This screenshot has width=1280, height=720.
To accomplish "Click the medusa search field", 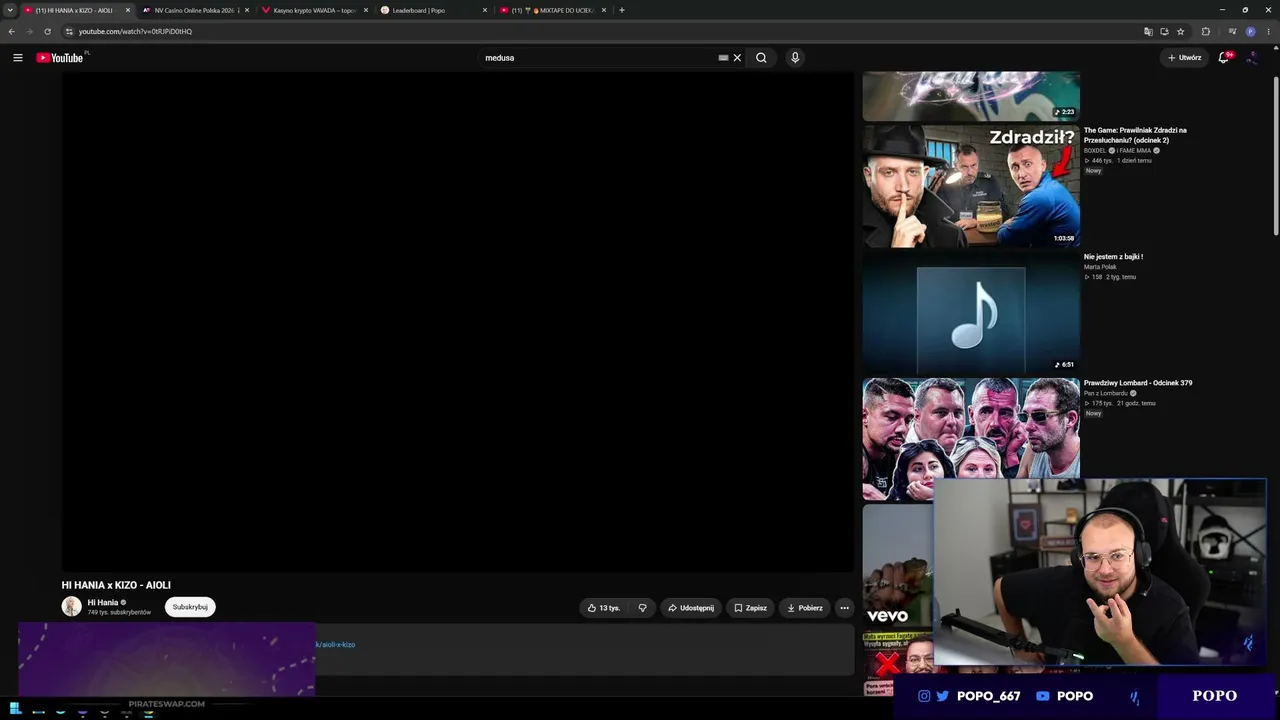I will [598, 58].
